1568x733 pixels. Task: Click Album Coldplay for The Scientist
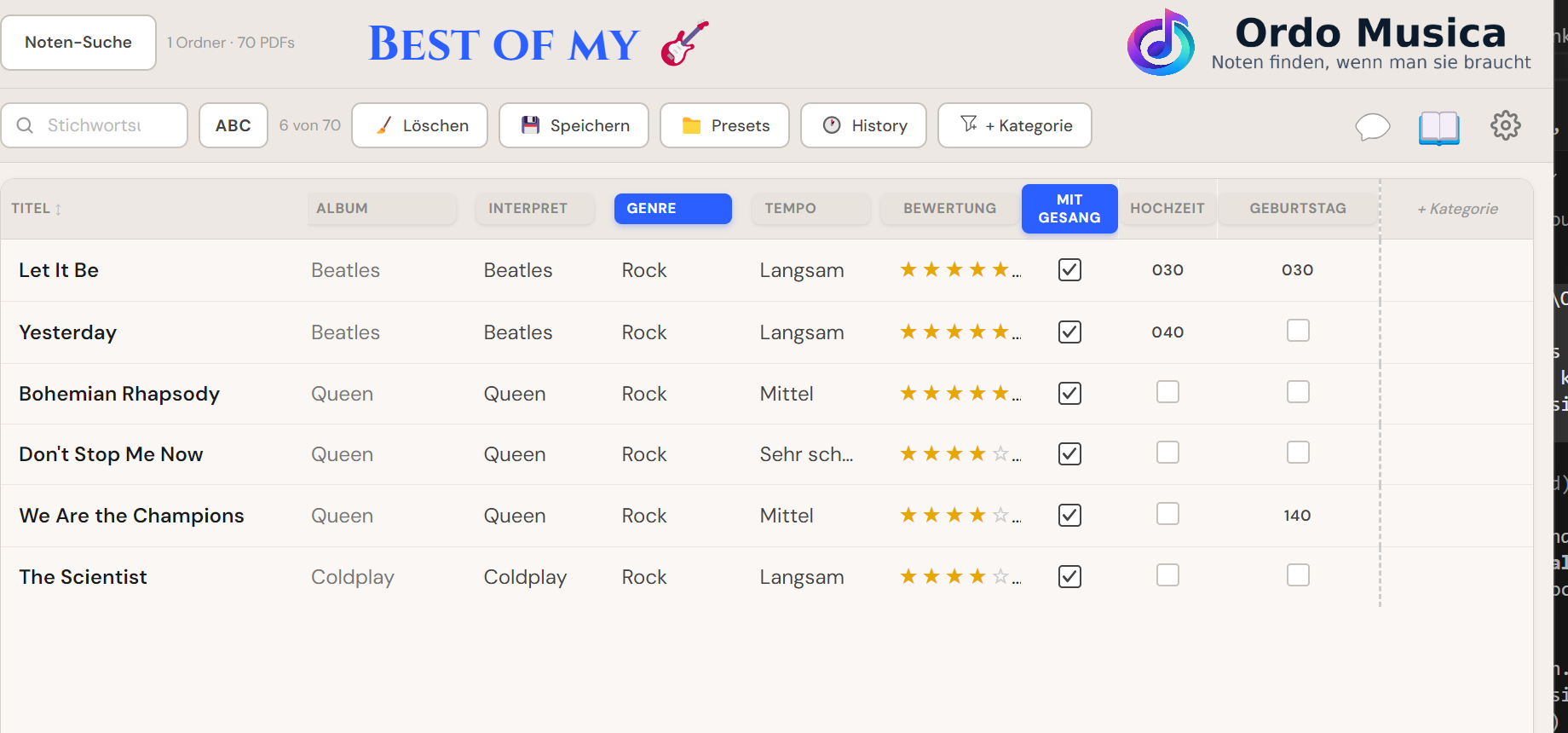click(x=353, y=577)
